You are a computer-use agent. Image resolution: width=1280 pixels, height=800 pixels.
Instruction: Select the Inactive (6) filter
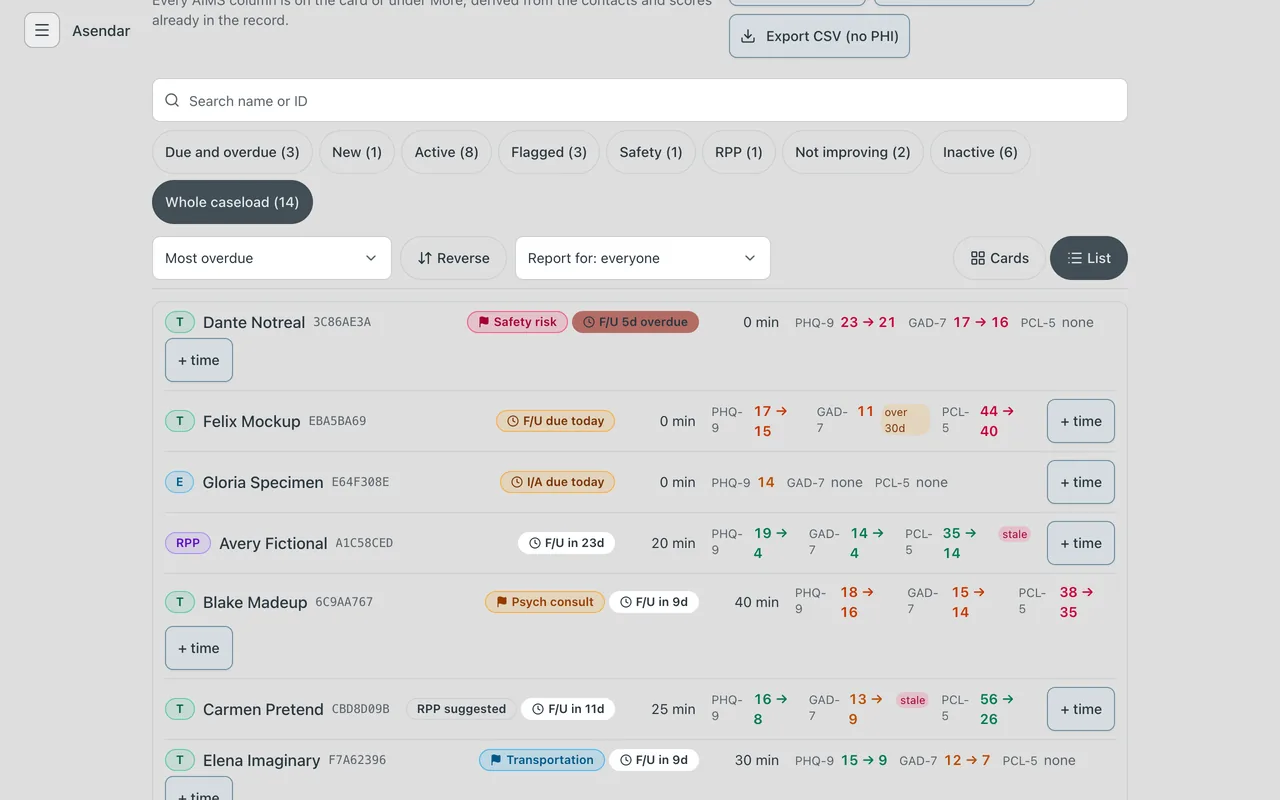tap(980, 152)
